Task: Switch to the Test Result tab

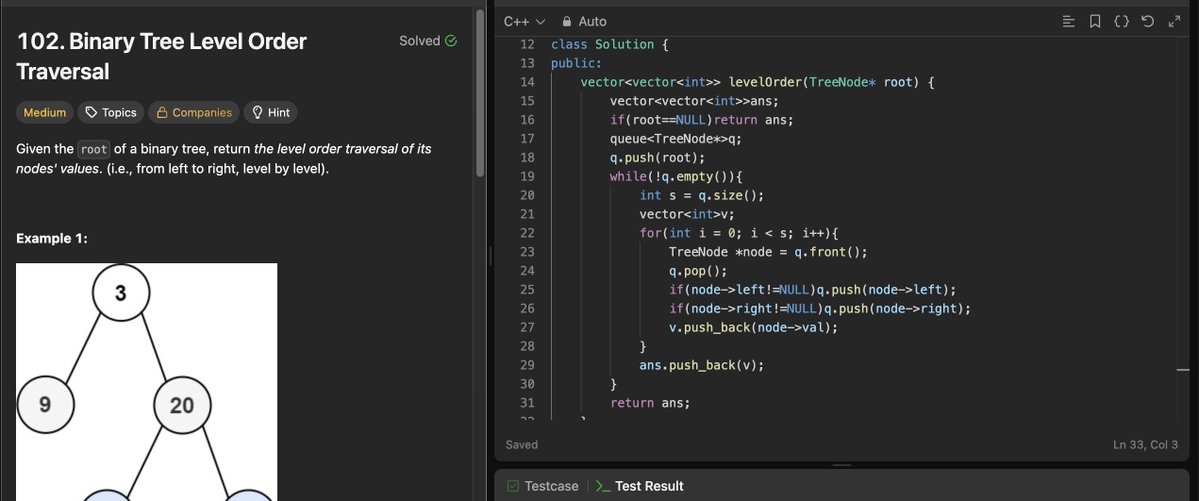Action: tap(639, 486)
